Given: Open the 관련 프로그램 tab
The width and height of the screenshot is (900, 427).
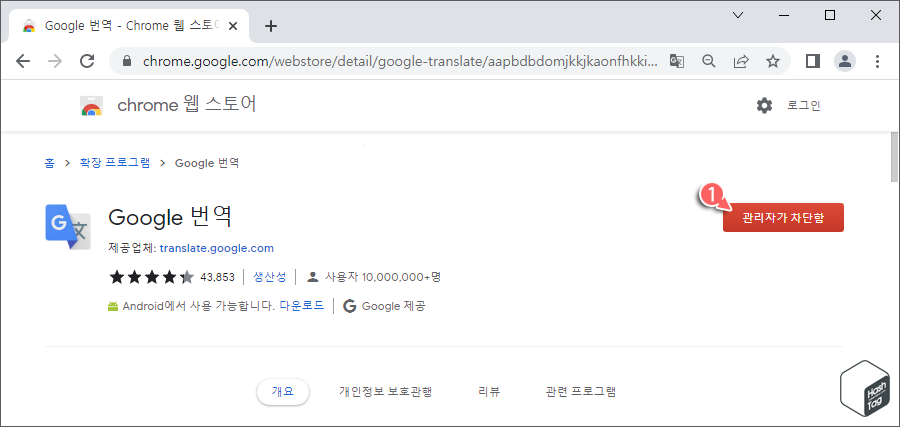Looking at the screenshot, I should click(580, 392).
